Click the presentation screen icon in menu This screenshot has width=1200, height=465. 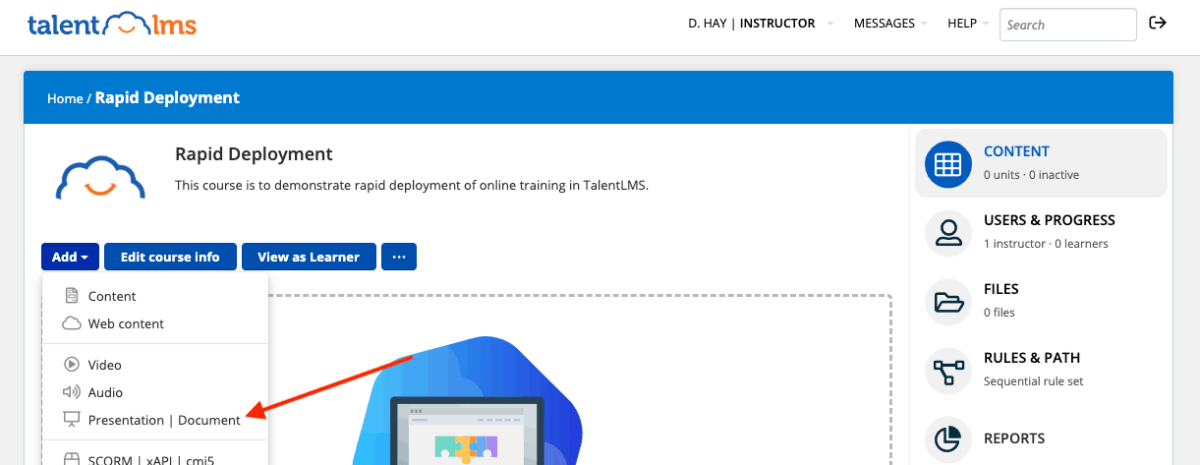coord(71,420)
